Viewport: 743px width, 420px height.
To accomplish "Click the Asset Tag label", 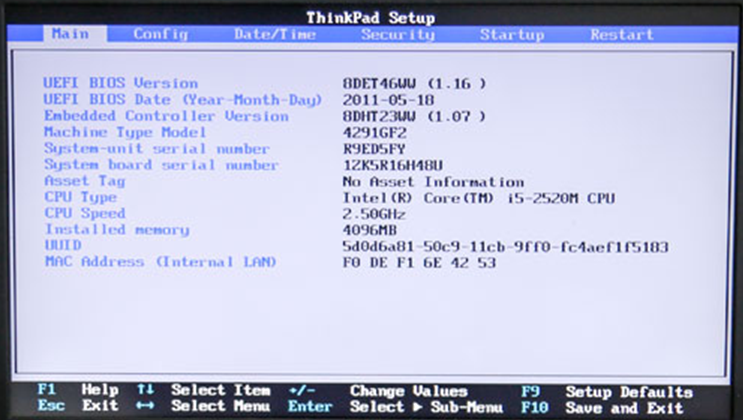I will pos(85,181).
